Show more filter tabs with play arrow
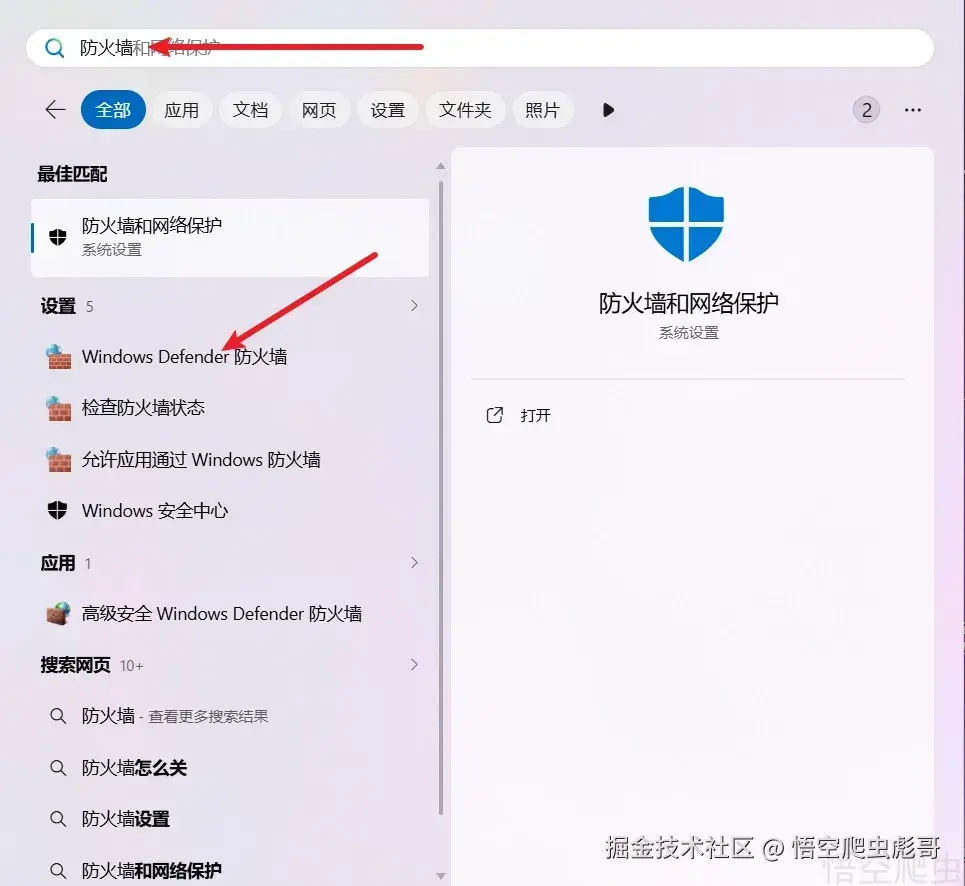The width and height of the screenshot is (965, 886). coord(608,110)
